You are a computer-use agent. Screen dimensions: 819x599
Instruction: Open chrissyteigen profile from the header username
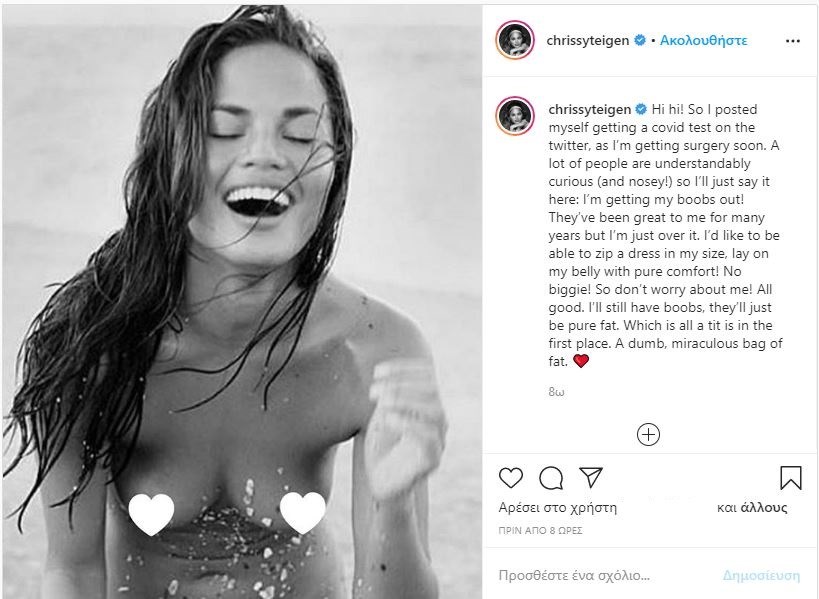coord(588,41)
